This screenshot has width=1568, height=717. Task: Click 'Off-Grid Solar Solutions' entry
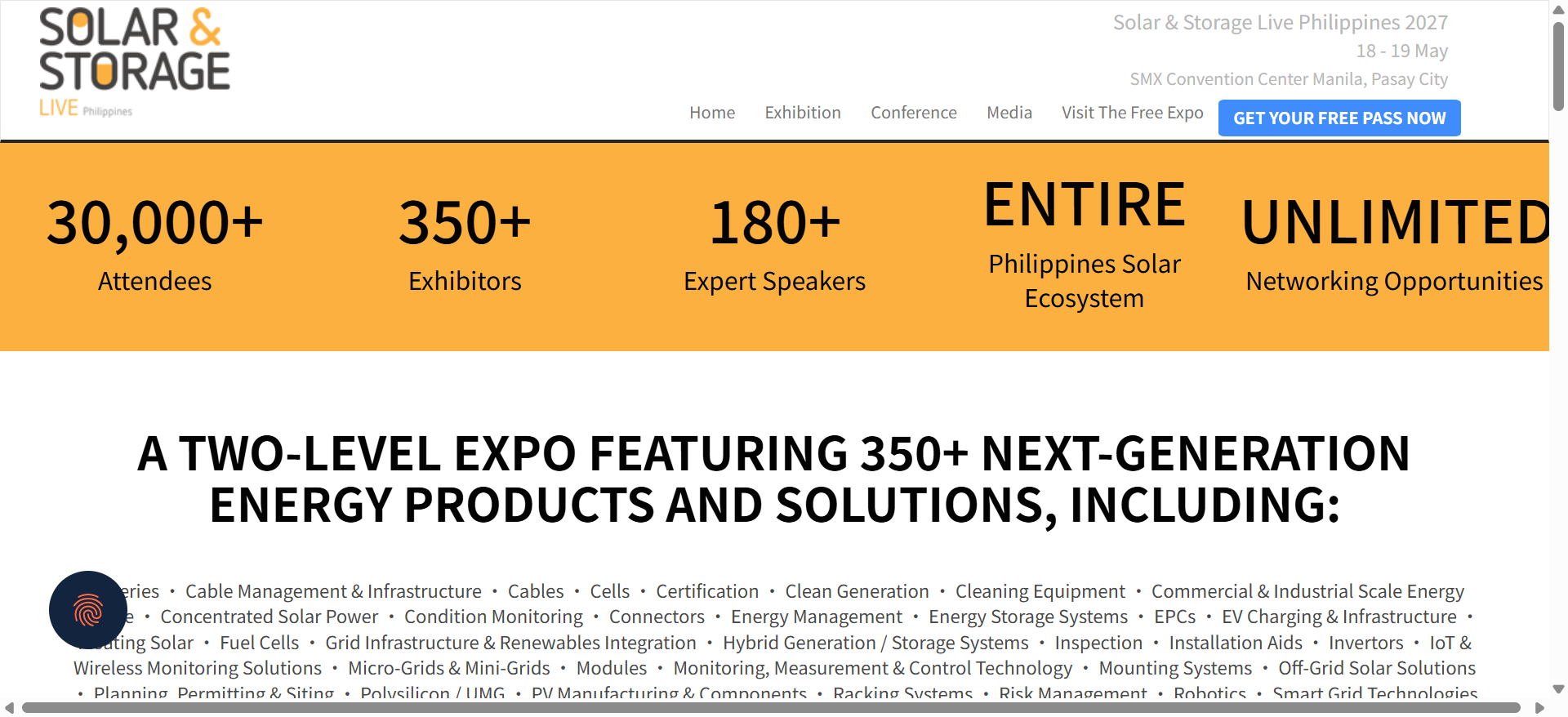pos(1377,668)
